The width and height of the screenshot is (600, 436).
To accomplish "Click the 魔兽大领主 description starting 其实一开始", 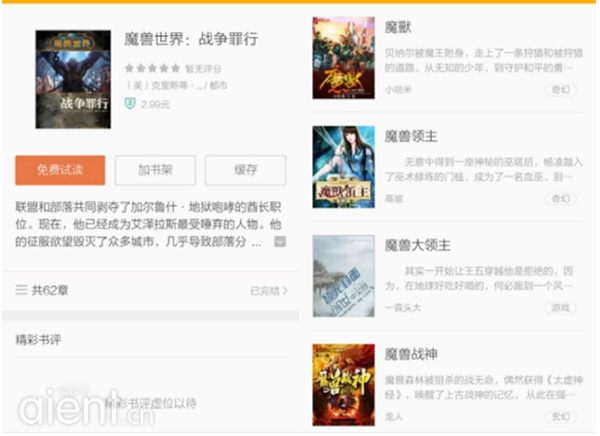I will tap(479, 279).
